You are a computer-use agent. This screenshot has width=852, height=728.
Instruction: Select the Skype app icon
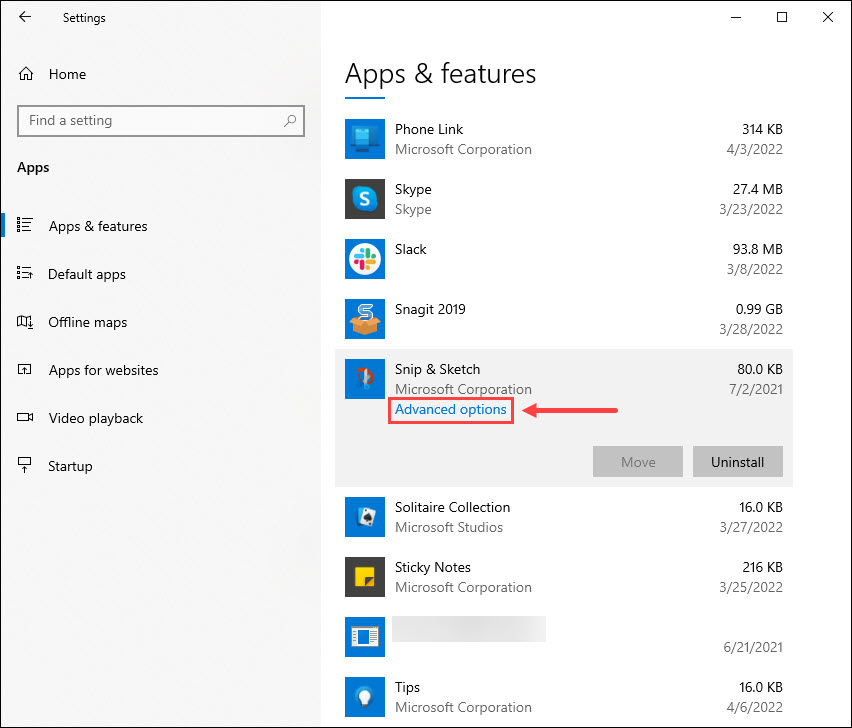pos(364,199)
